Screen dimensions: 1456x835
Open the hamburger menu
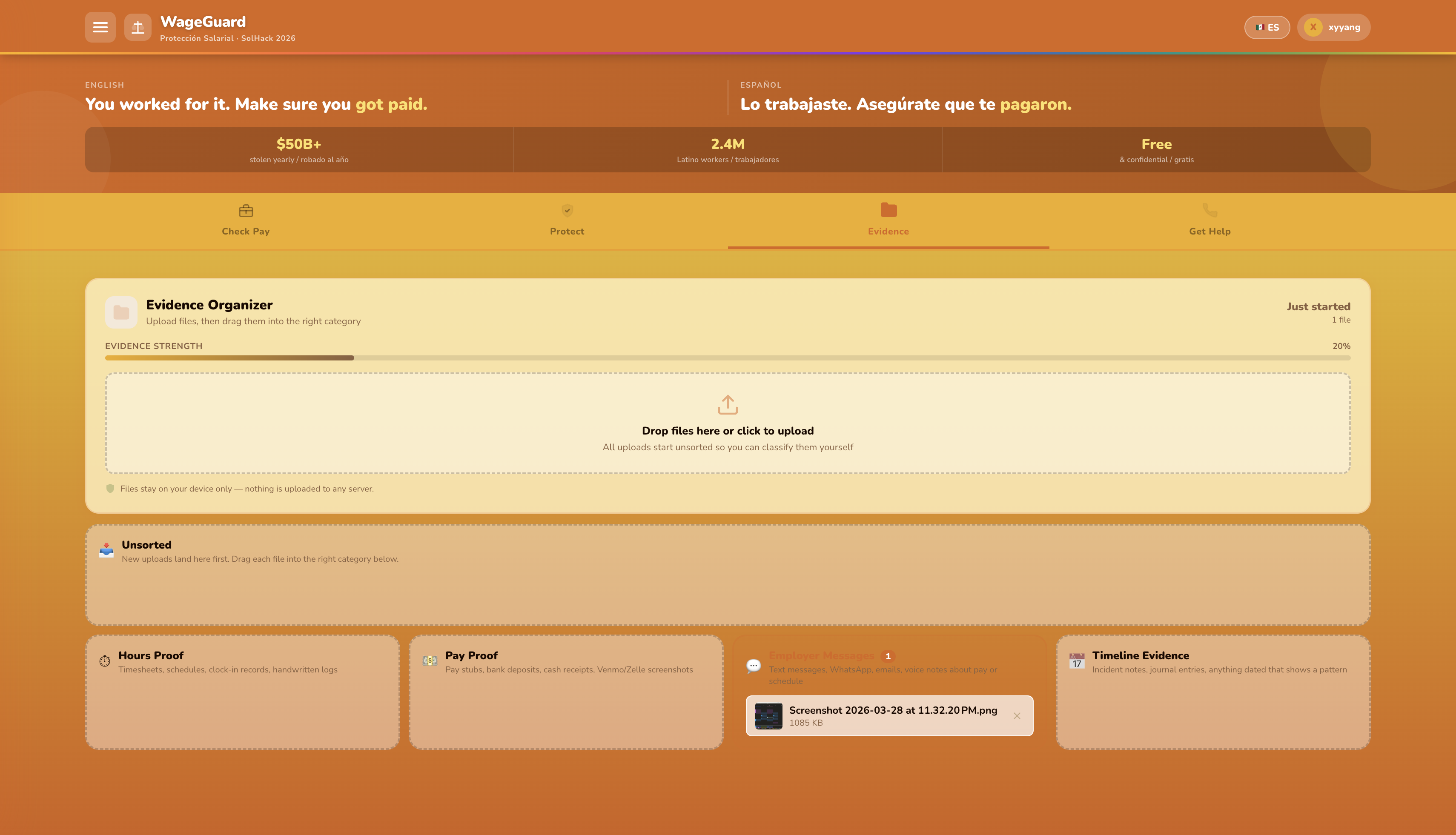pyautogui.click(x=100, y=27)
